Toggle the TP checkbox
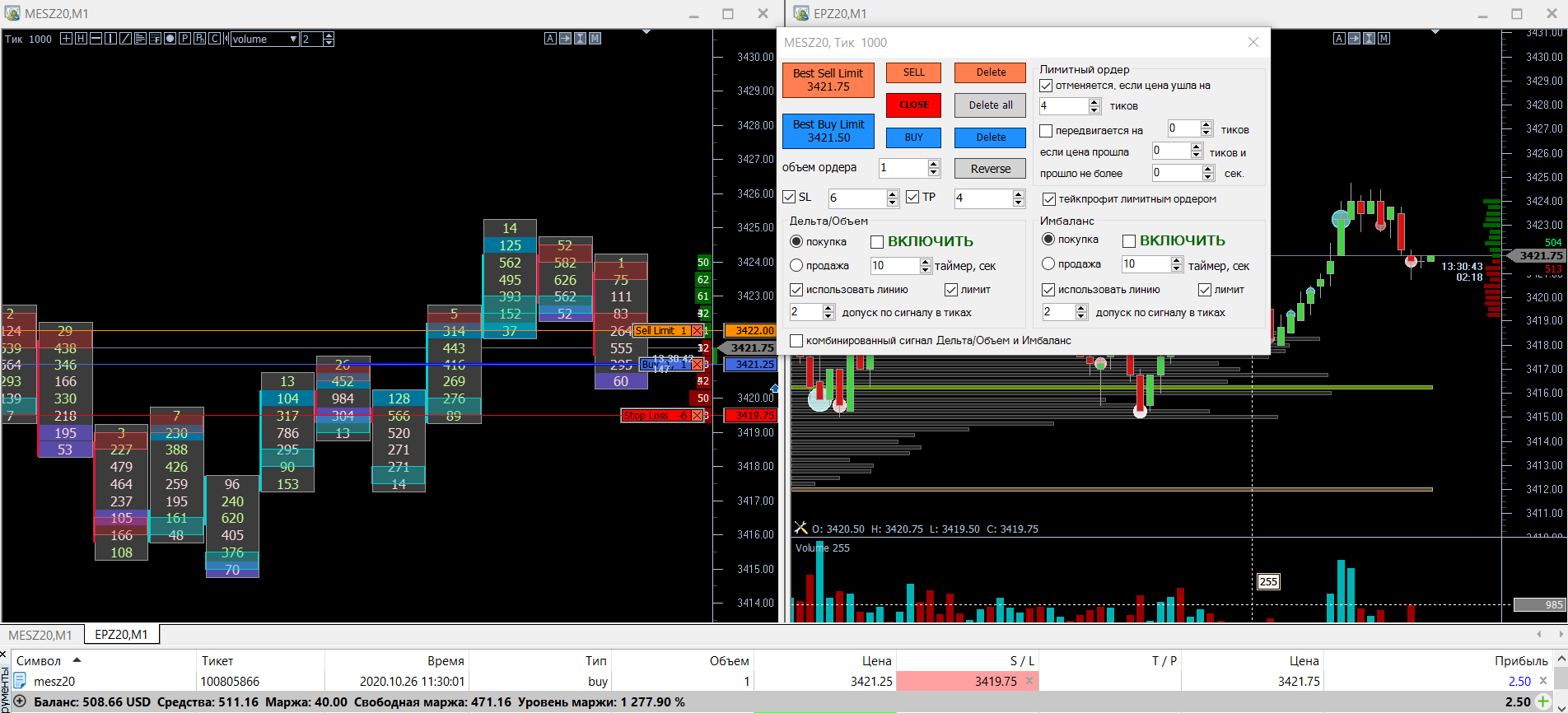This screenshot has width=1568, height=713. pyautogui.click(x=912, y=198)
